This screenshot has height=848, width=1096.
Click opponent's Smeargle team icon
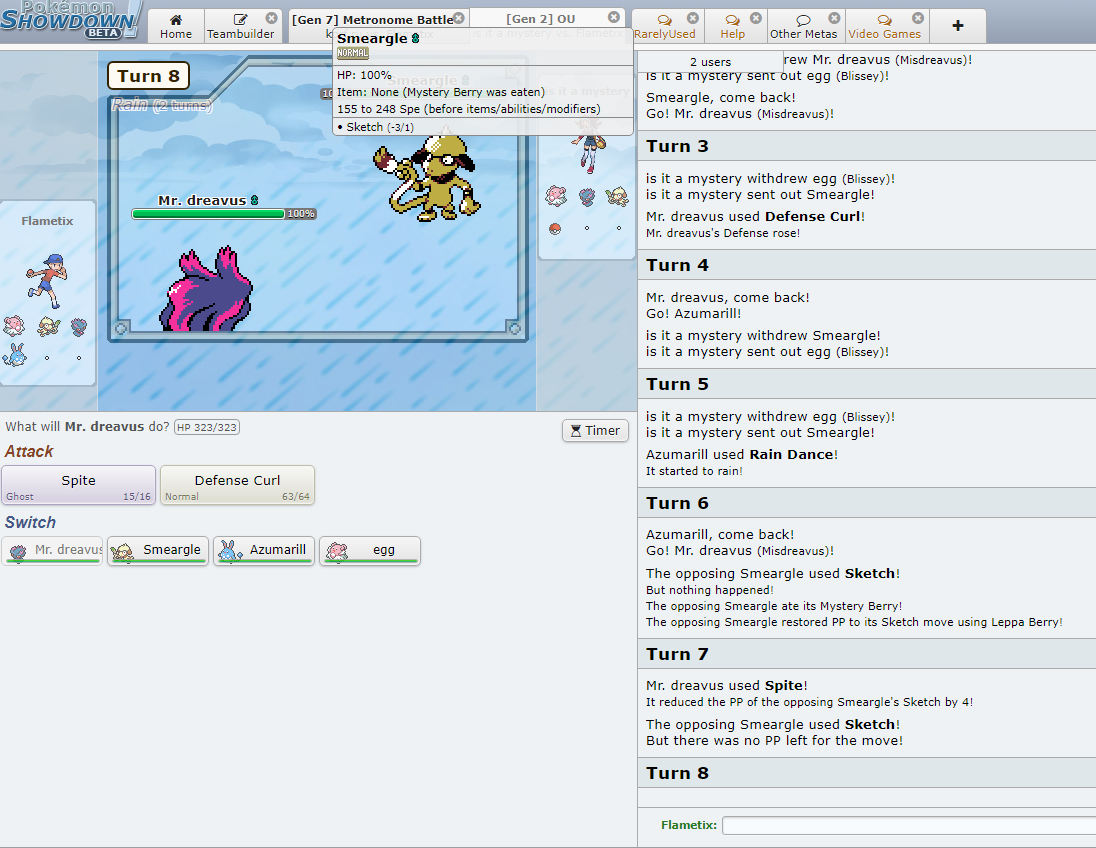(x=618, y=196)
